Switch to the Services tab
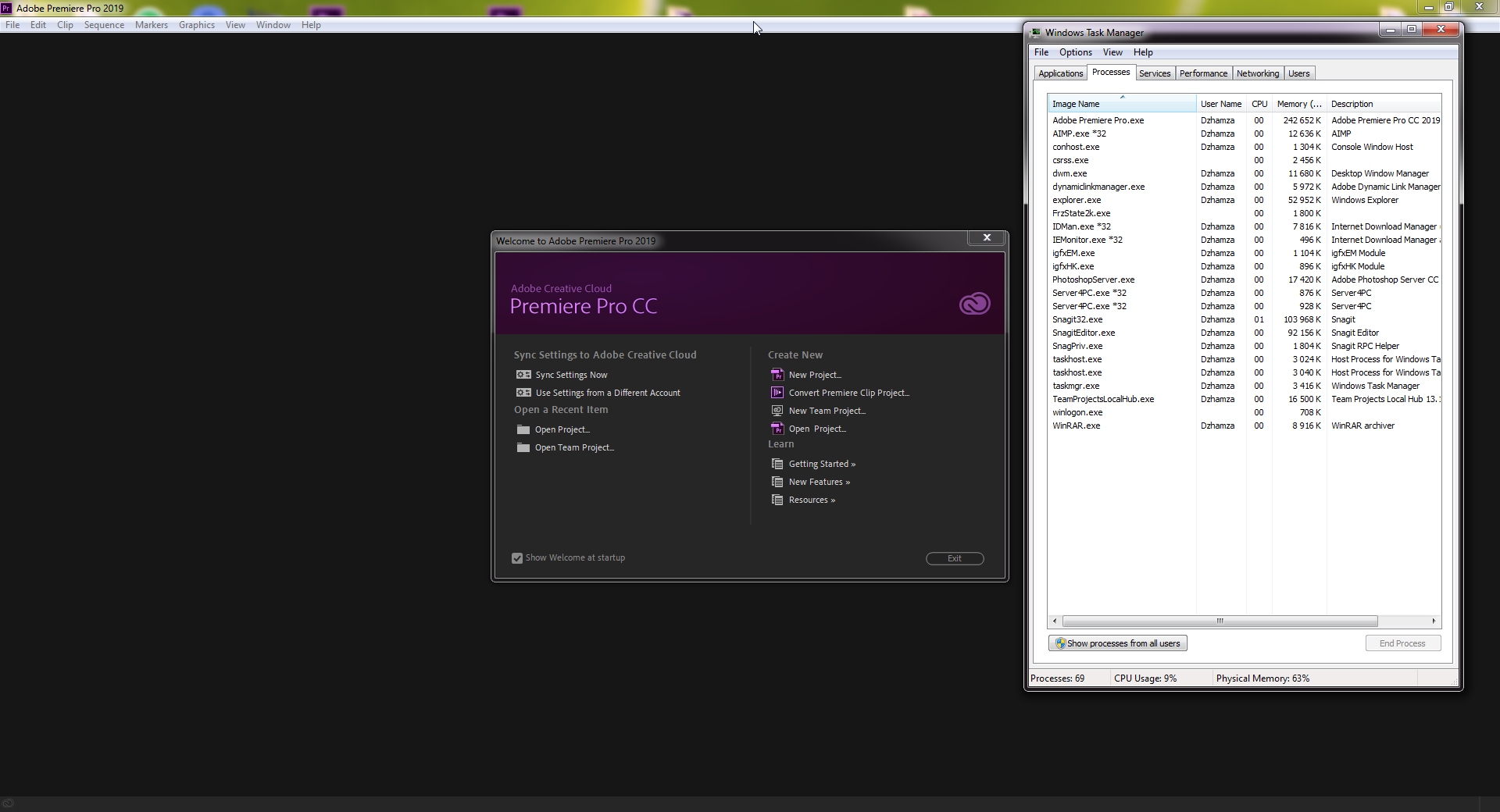1500x812 pixels. point(1154,73)
